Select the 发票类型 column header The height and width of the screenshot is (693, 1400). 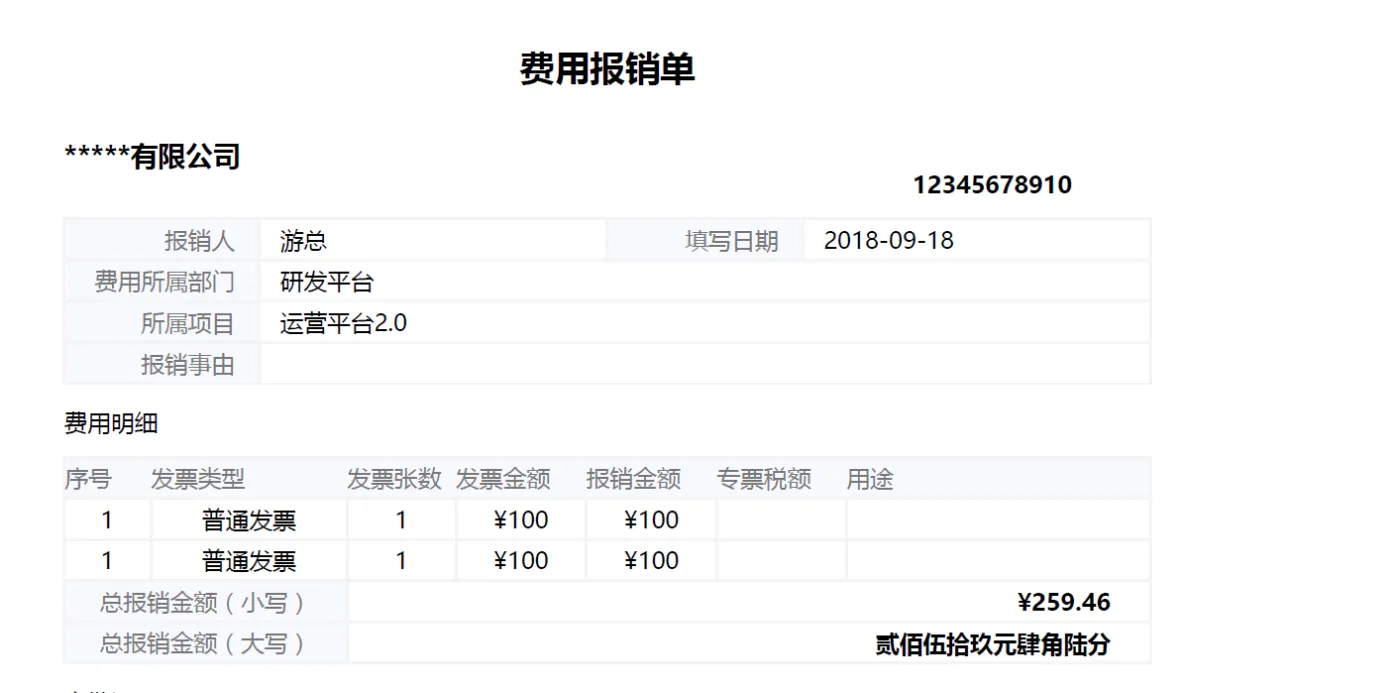pos(198,480)
